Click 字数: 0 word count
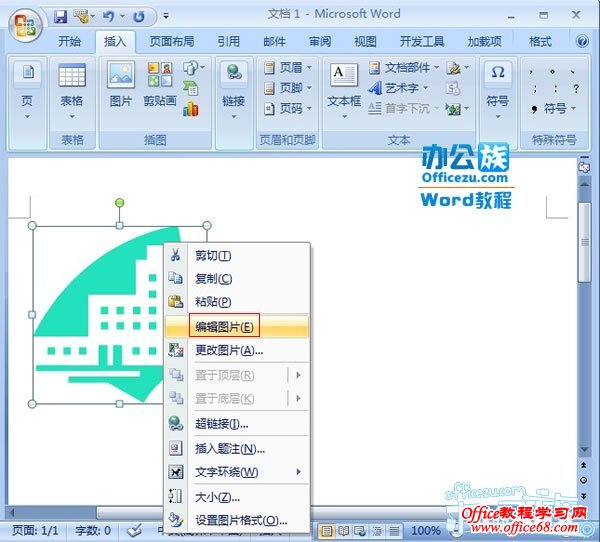600x542 pixels. (93, 531)
